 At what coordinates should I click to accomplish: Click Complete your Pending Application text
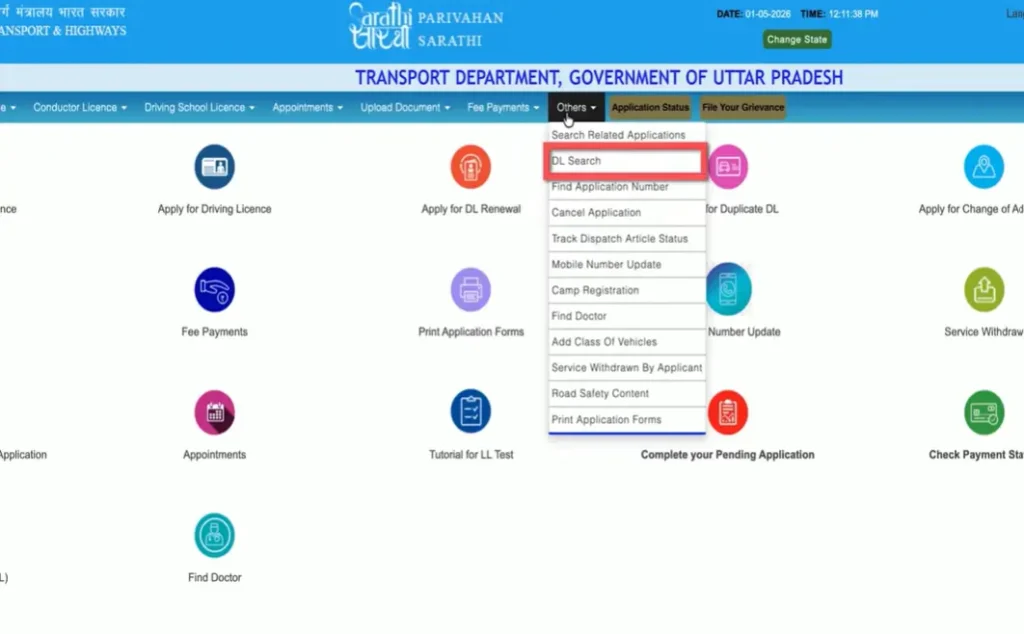[728, 454]
